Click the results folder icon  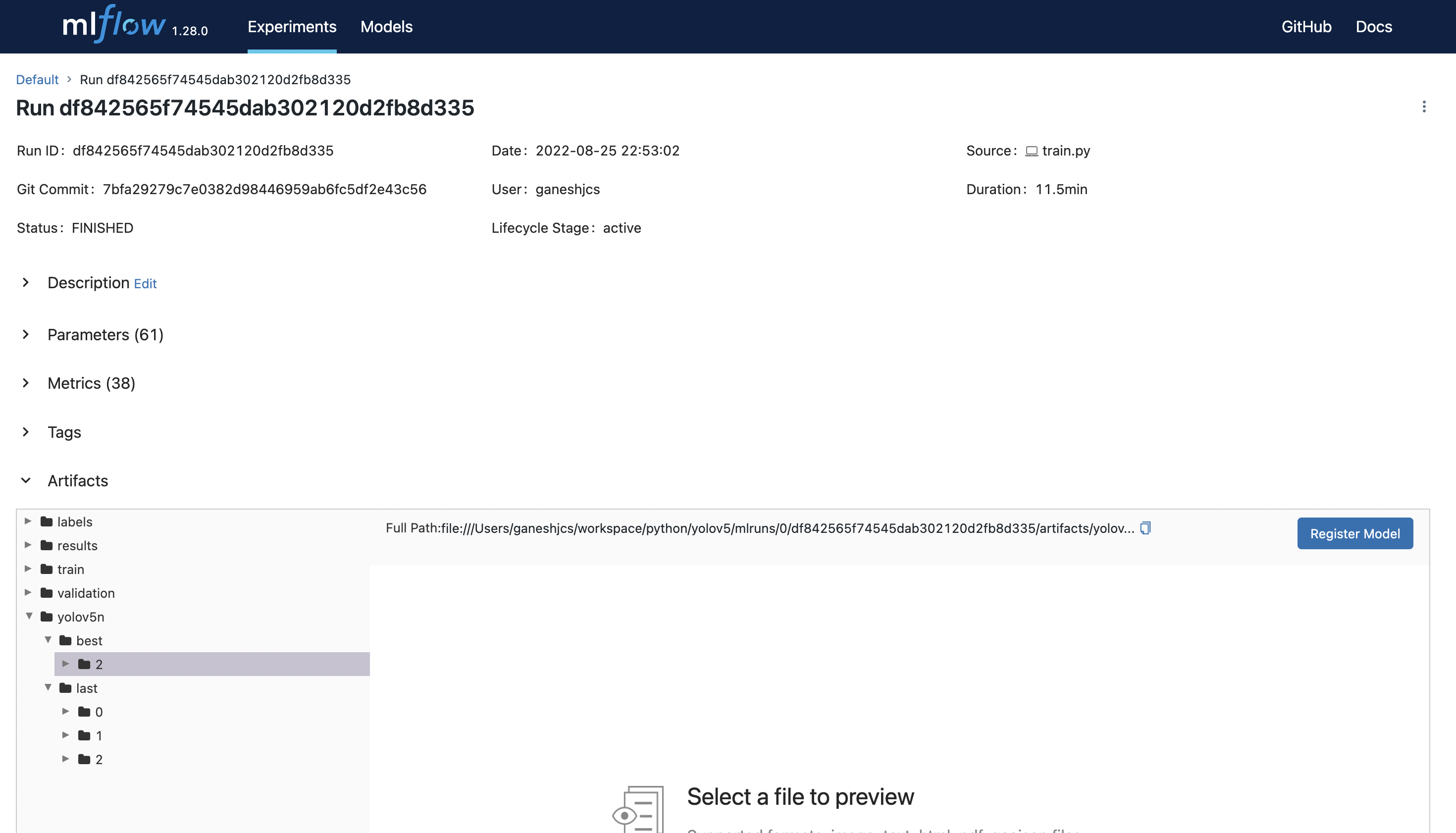[x=47, y=545]
